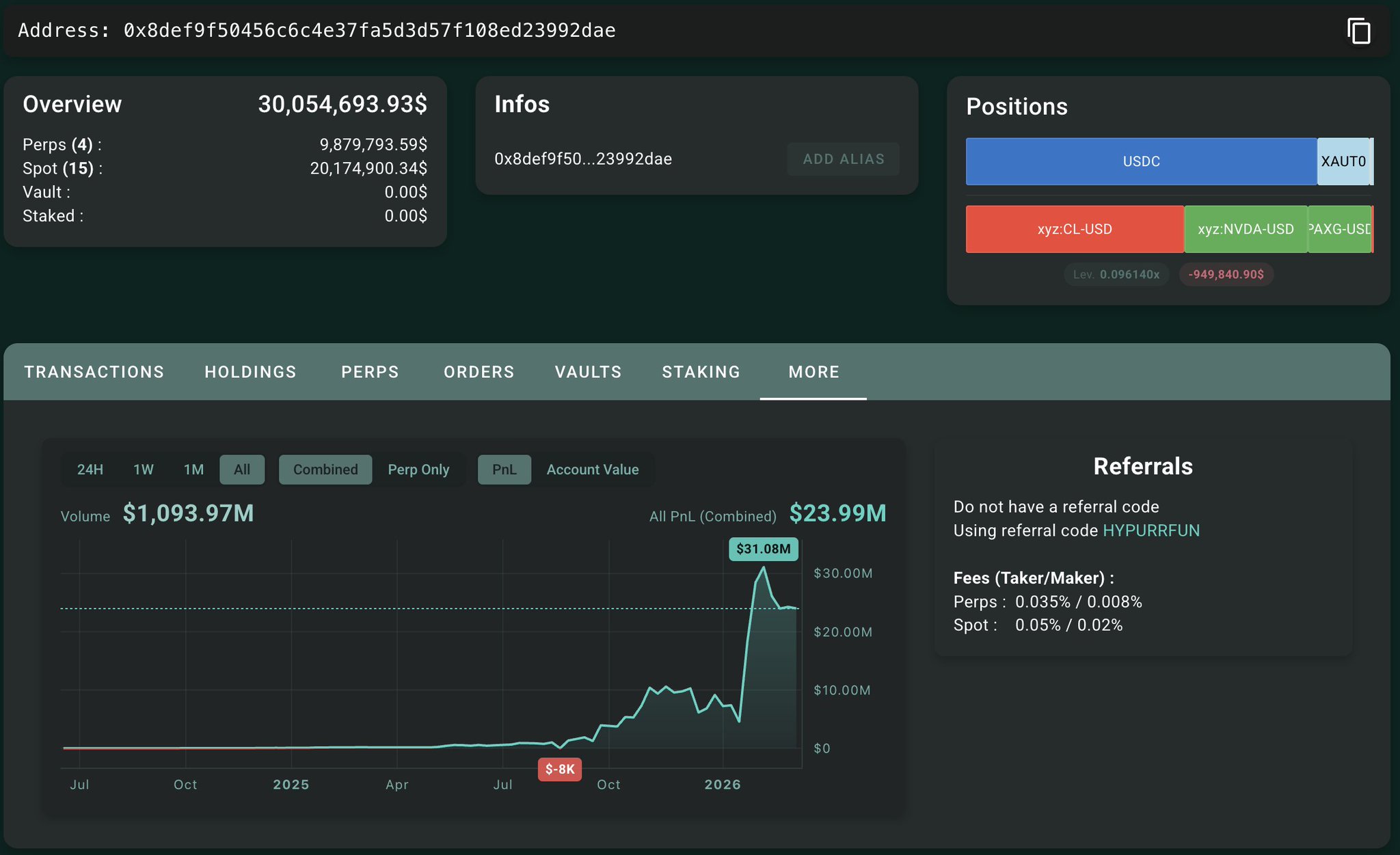Click the red xyz:CL-USD position segment
1400x855 pixels.
[1074, 229]
